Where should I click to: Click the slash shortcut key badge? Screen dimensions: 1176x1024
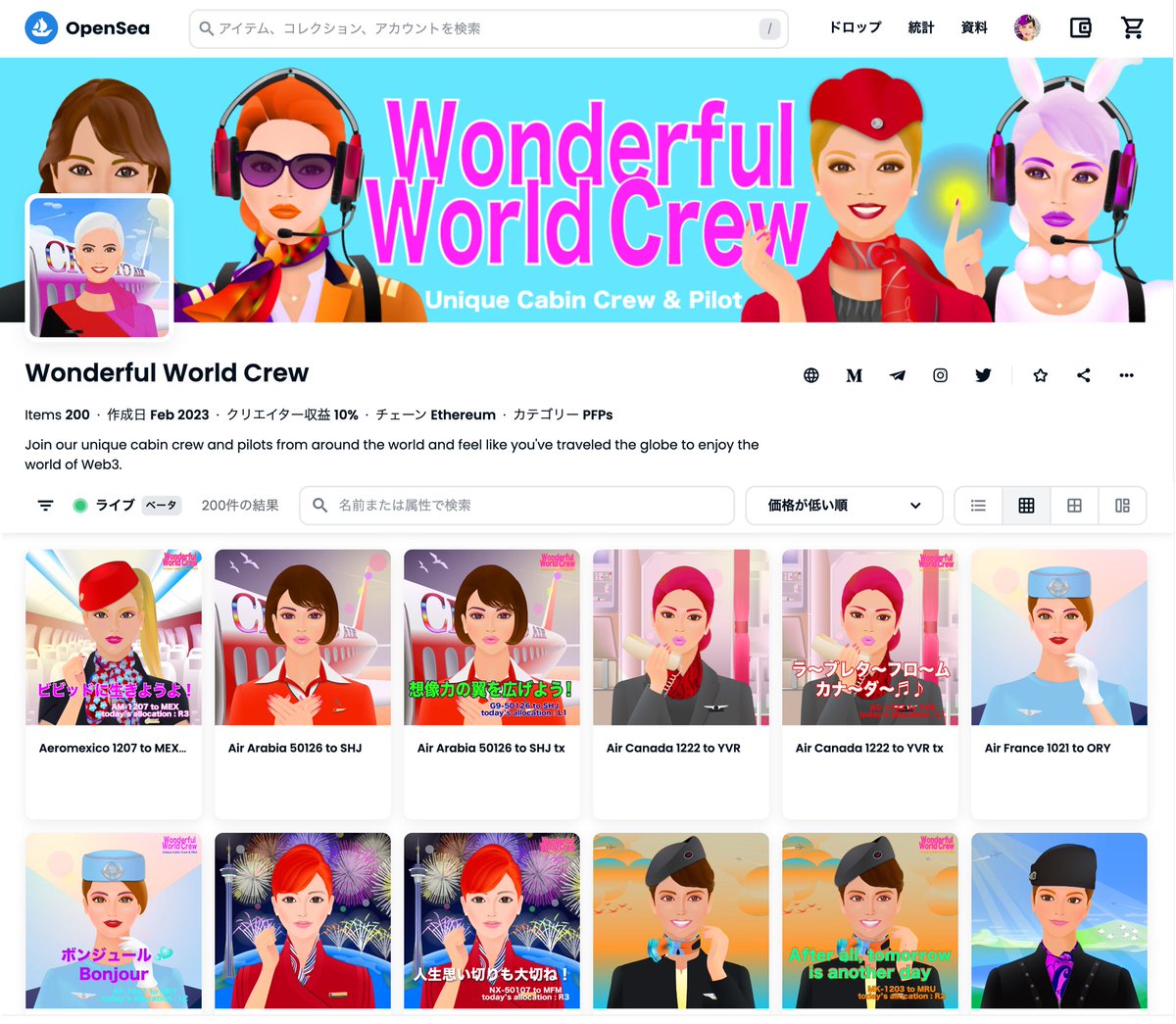pyautogui.click(x=770, y=29)
